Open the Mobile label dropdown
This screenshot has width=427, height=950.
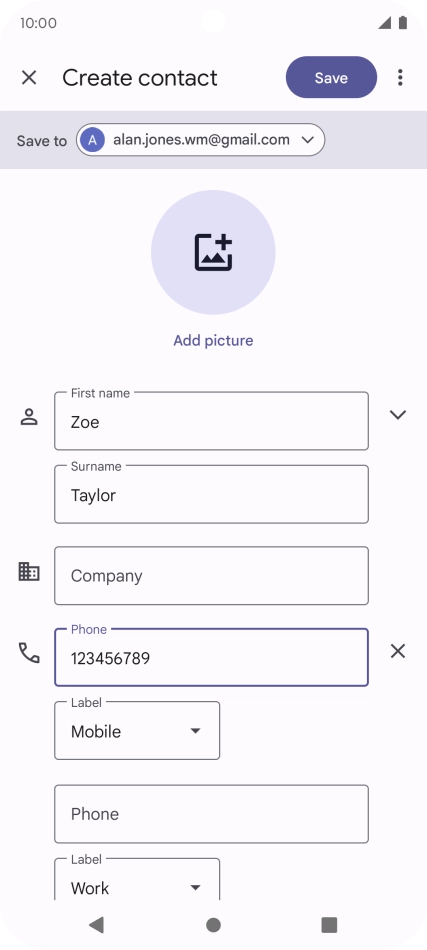coord(137,731)
